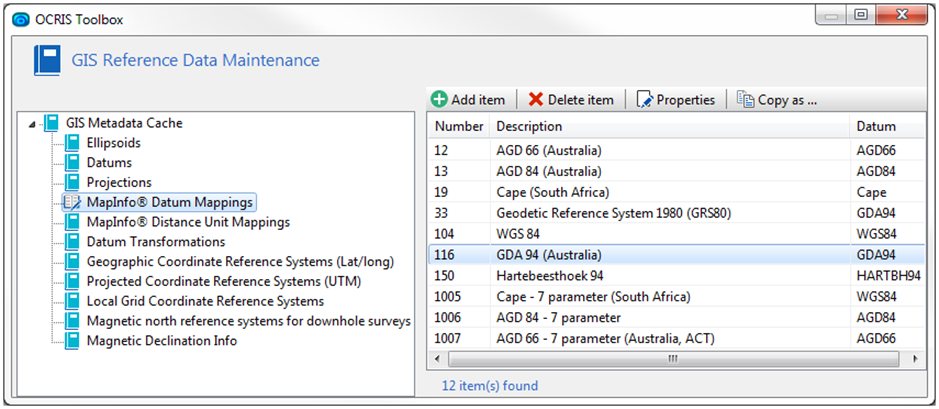Click the Add item button label

point(478,100)
